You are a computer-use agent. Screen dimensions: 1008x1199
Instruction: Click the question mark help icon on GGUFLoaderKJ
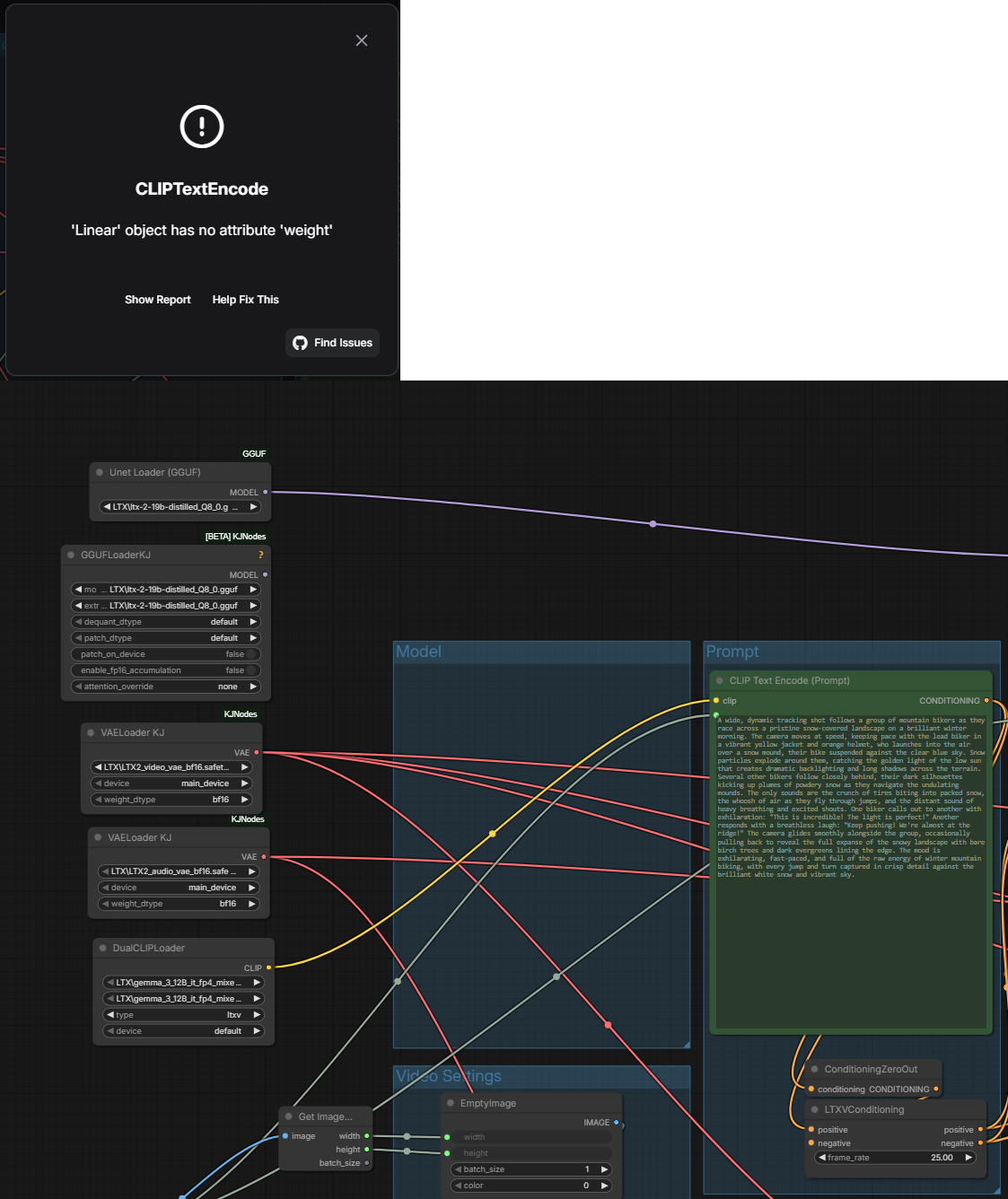coord(261,555)
